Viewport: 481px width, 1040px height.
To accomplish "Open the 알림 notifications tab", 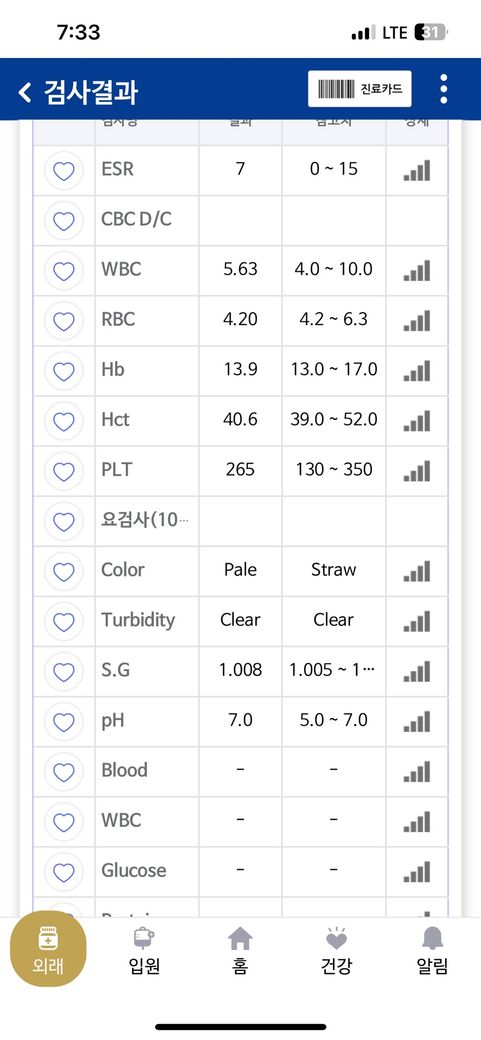I will (433, 952).
